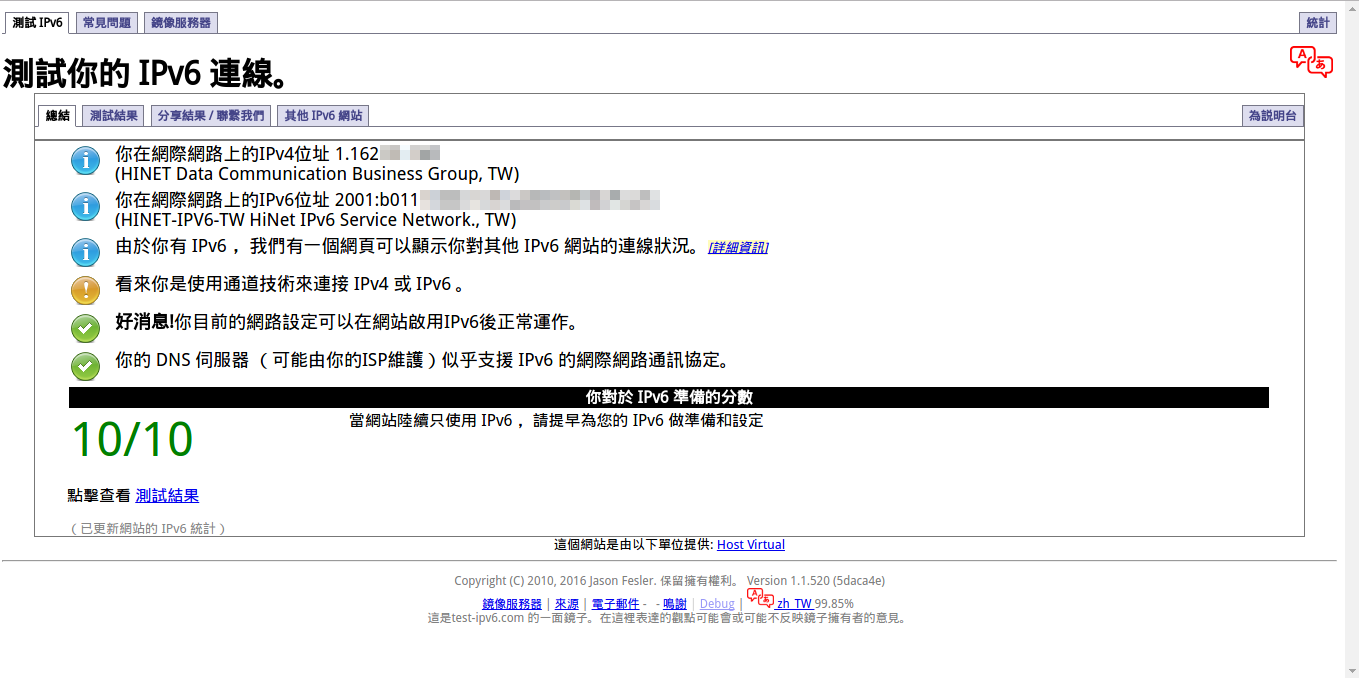Open the 統計 tab in the top right

[x=1318, y=21]
